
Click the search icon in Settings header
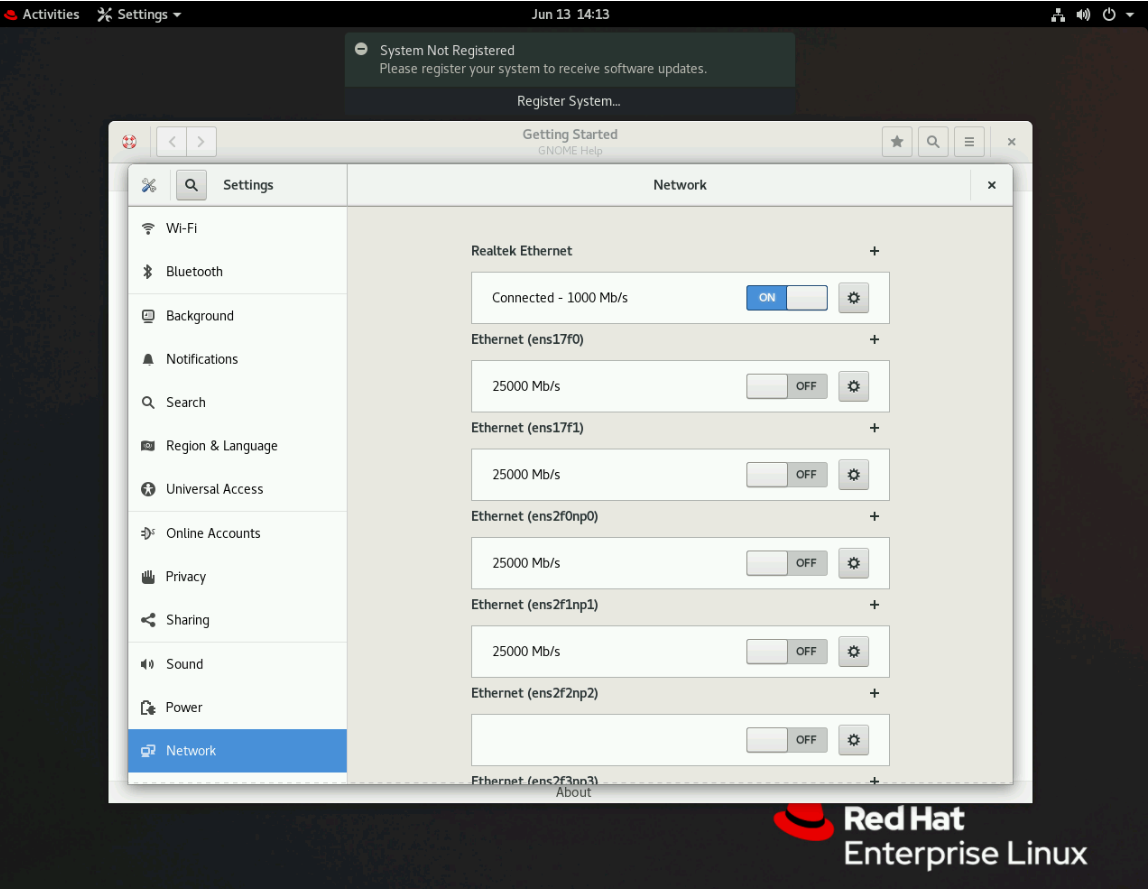191,185
